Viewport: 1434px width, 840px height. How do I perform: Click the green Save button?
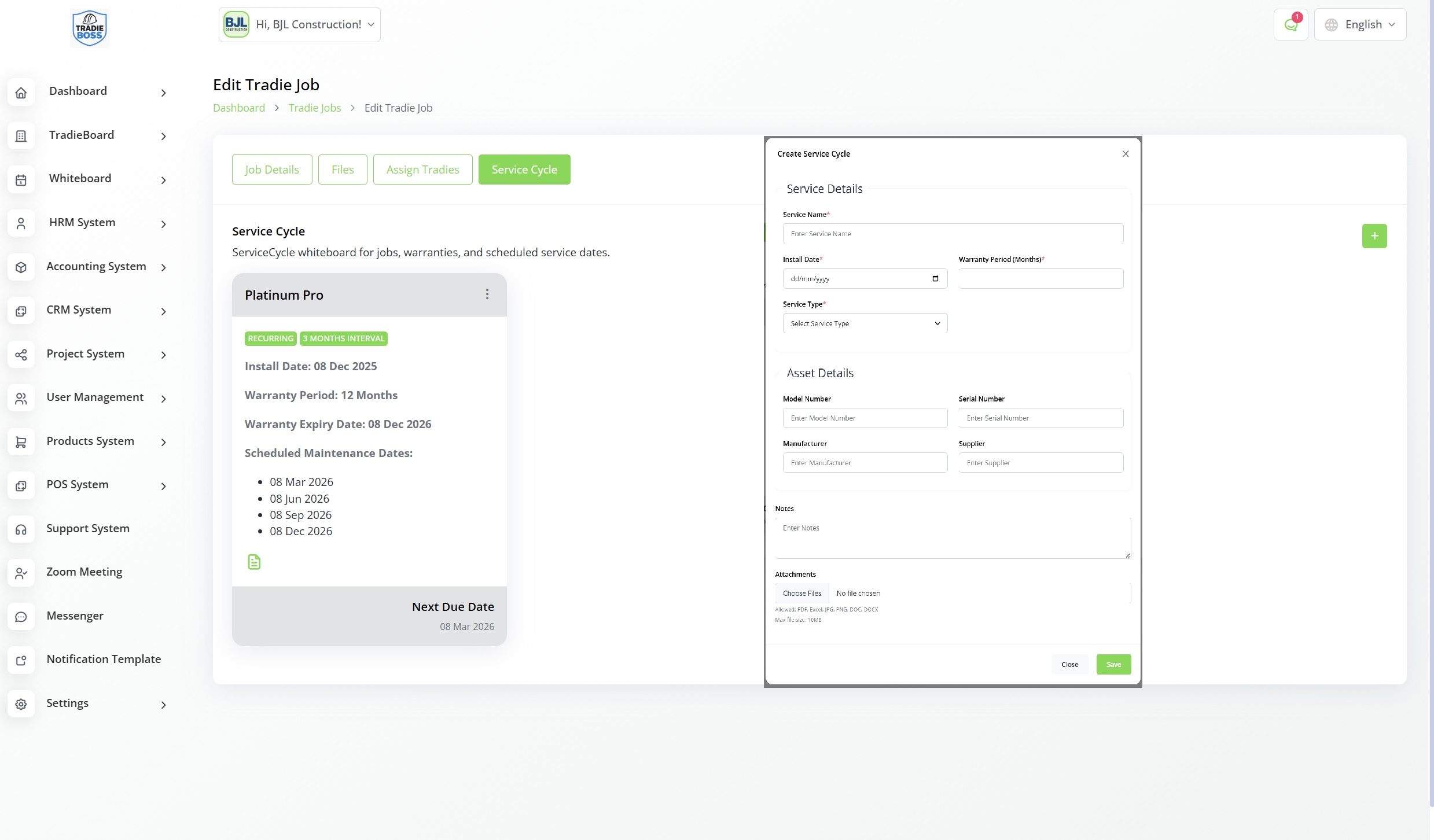coord(1113,664)
